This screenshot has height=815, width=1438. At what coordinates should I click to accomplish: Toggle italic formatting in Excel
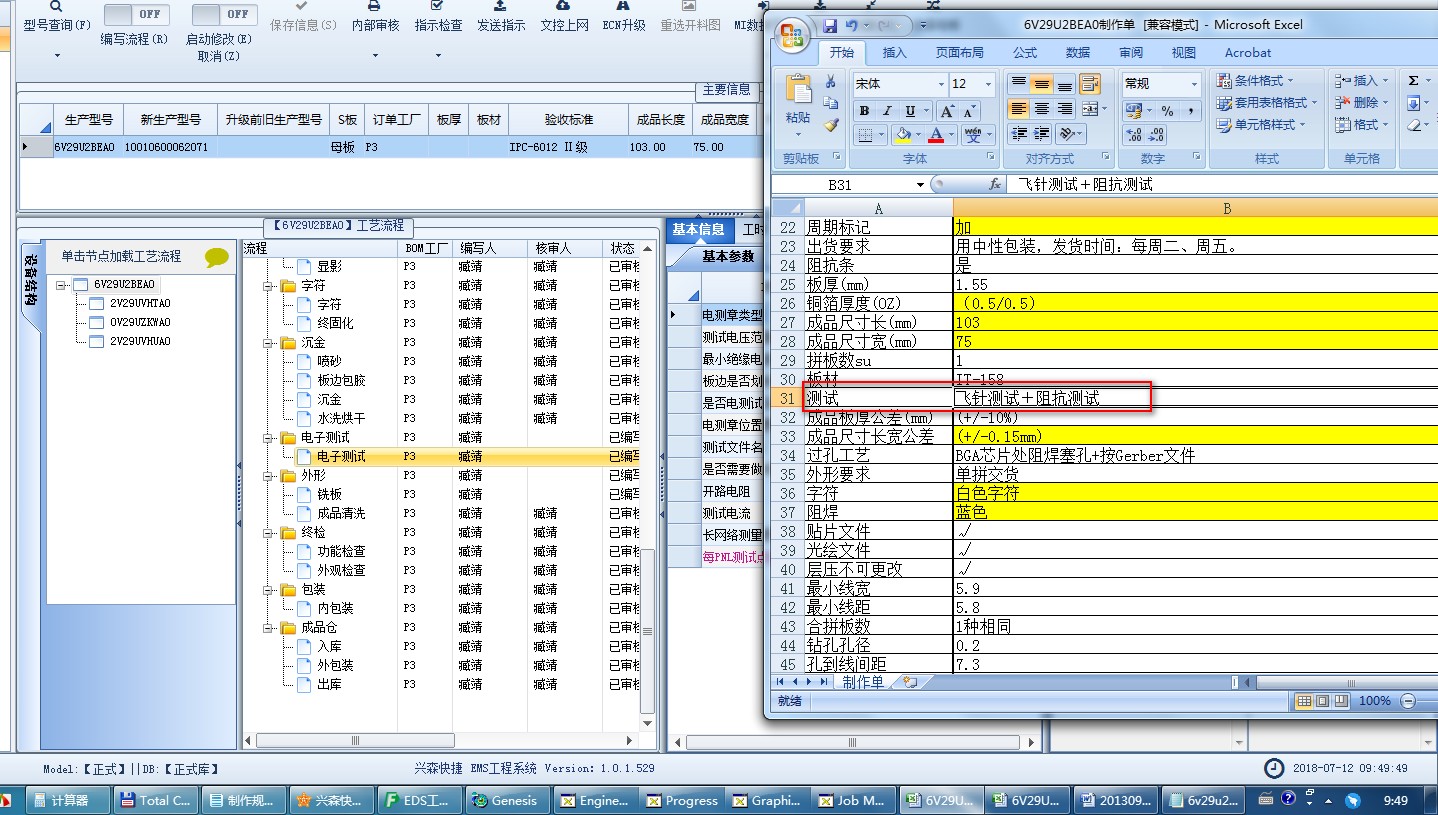pyautogui.click(x=887, y=111)
